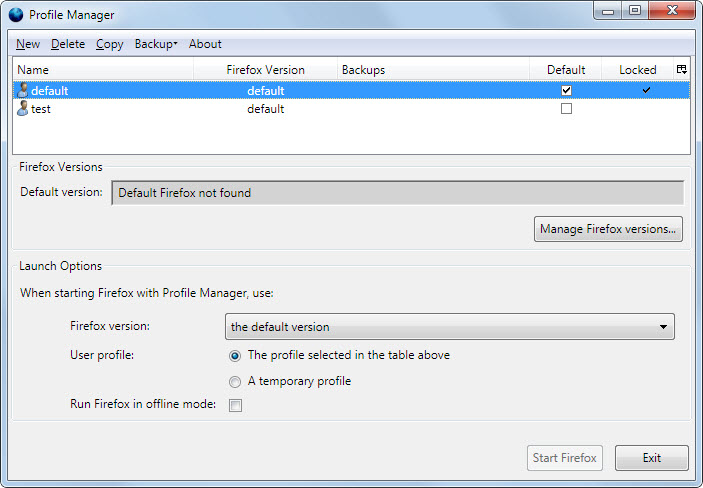Click the user icon beside default profile

click(x=22, y=90)
